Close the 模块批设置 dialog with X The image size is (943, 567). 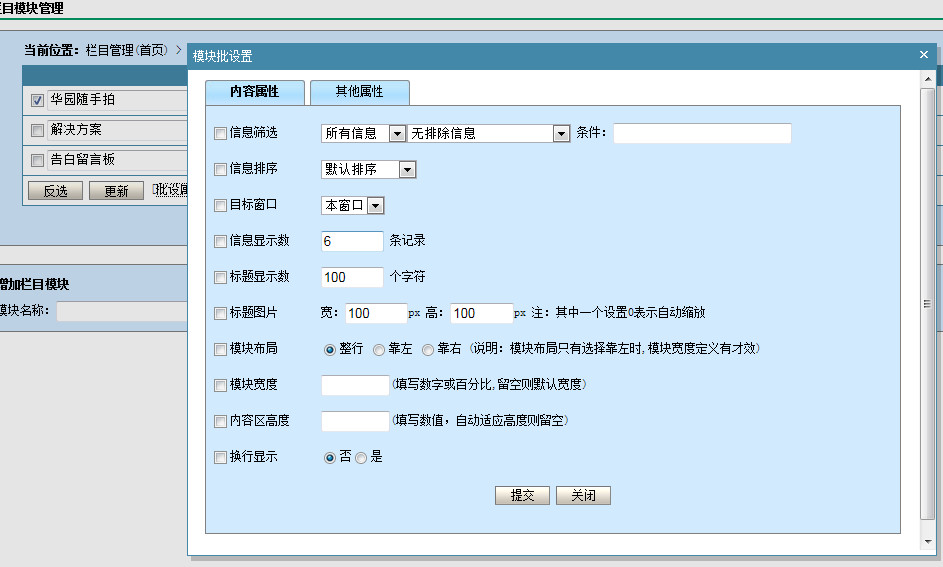tap(924, 56)
